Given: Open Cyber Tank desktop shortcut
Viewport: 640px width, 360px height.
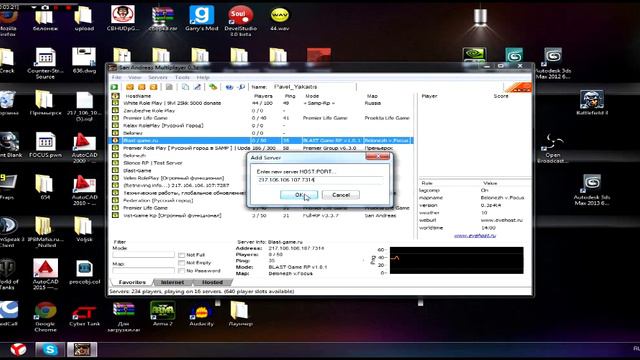Looking at the screenshot, I should tap(84, 315).
